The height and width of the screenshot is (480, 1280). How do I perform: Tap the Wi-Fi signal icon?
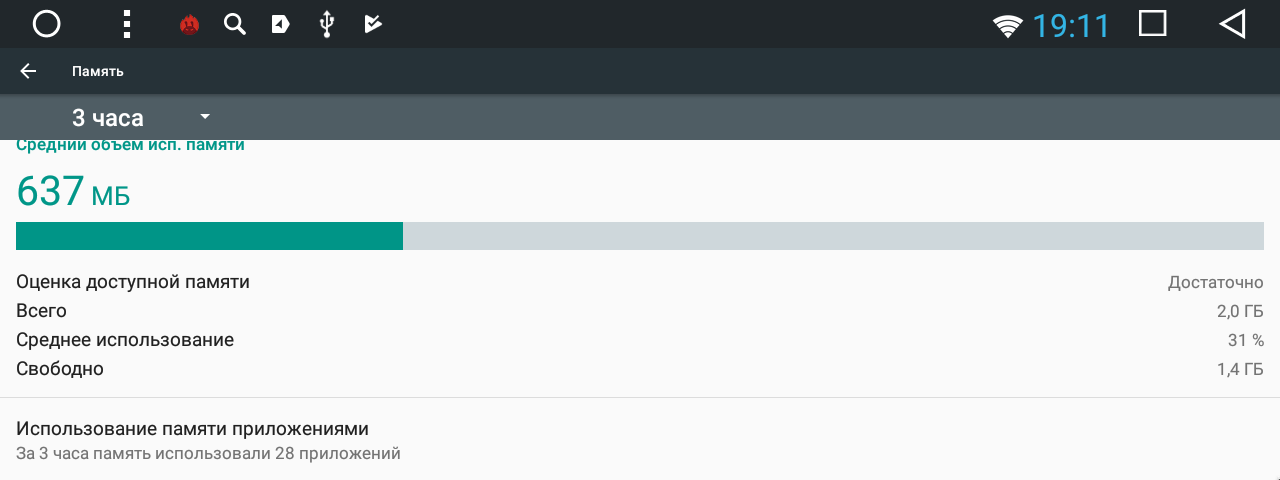click(1008, 26)
